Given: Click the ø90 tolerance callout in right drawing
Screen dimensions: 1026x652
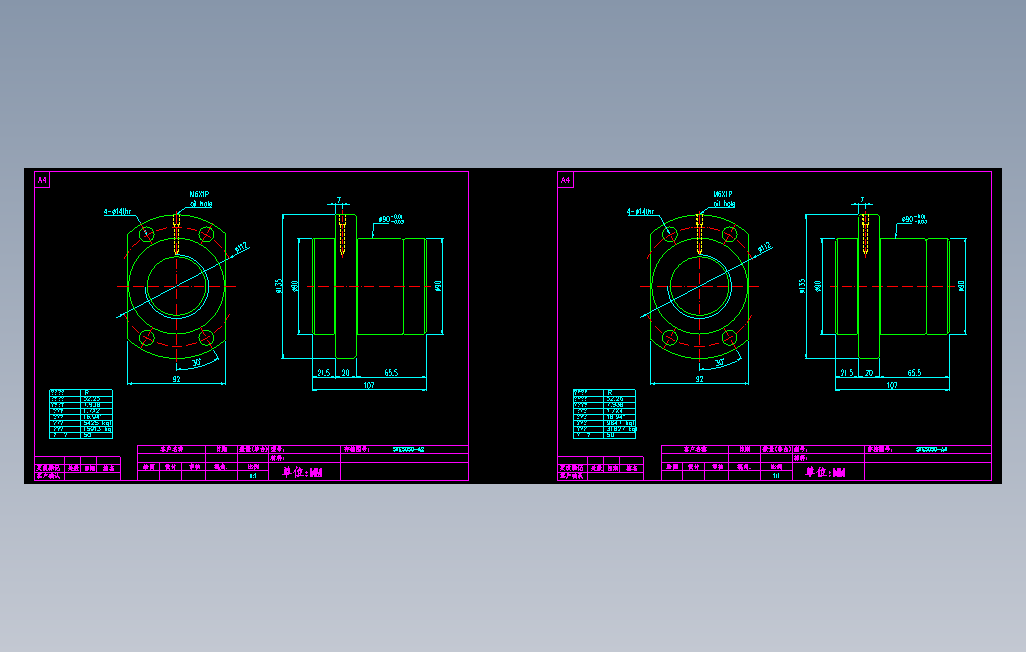Looking at the screenshot, I should click(914, 219).
